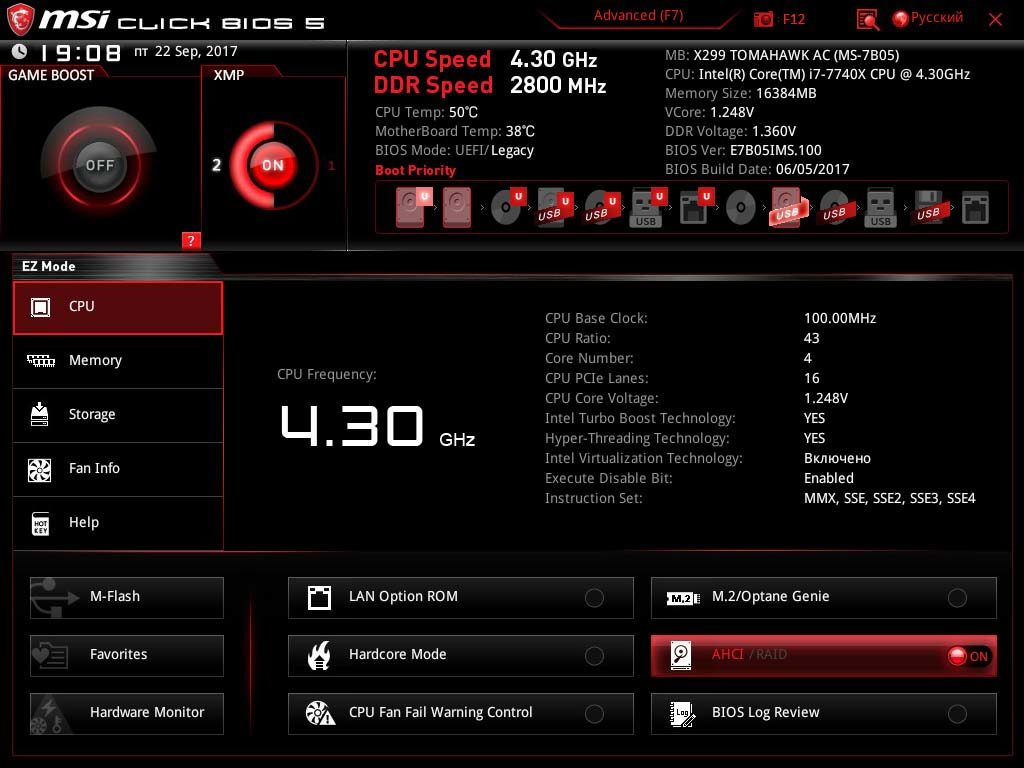Enable M.2/Optane Genie
1024x768 pixels.
tap(824, 597)
